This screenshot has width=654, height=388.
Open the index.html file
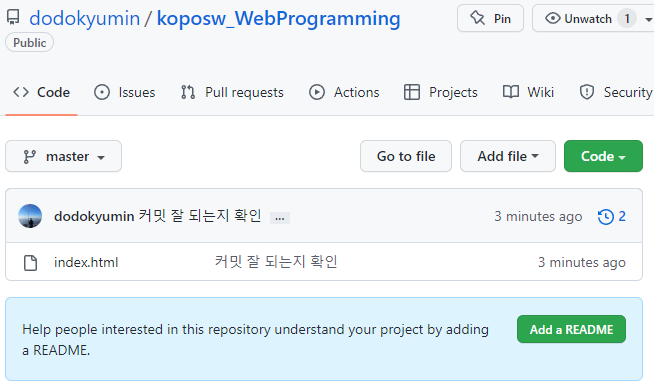[86, 262]
